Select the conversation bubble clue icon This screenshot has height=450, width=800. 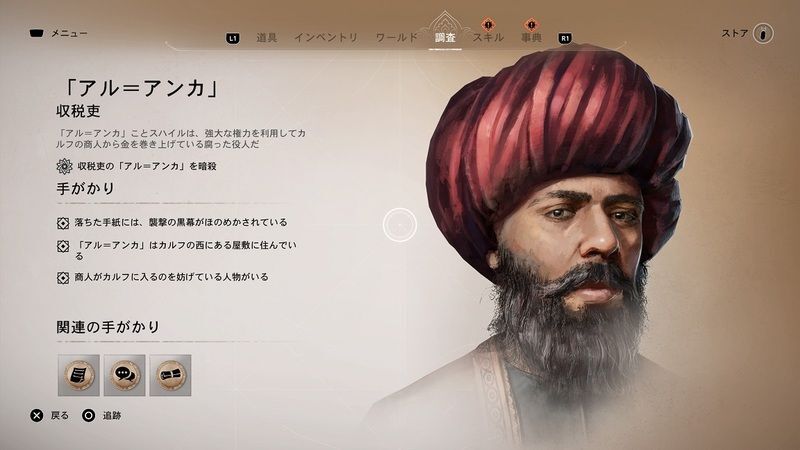[x=124, y=376]
